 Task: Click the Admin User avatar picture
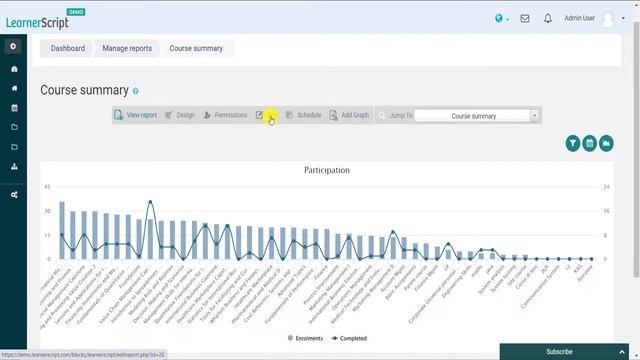click(x=608, y=18)
